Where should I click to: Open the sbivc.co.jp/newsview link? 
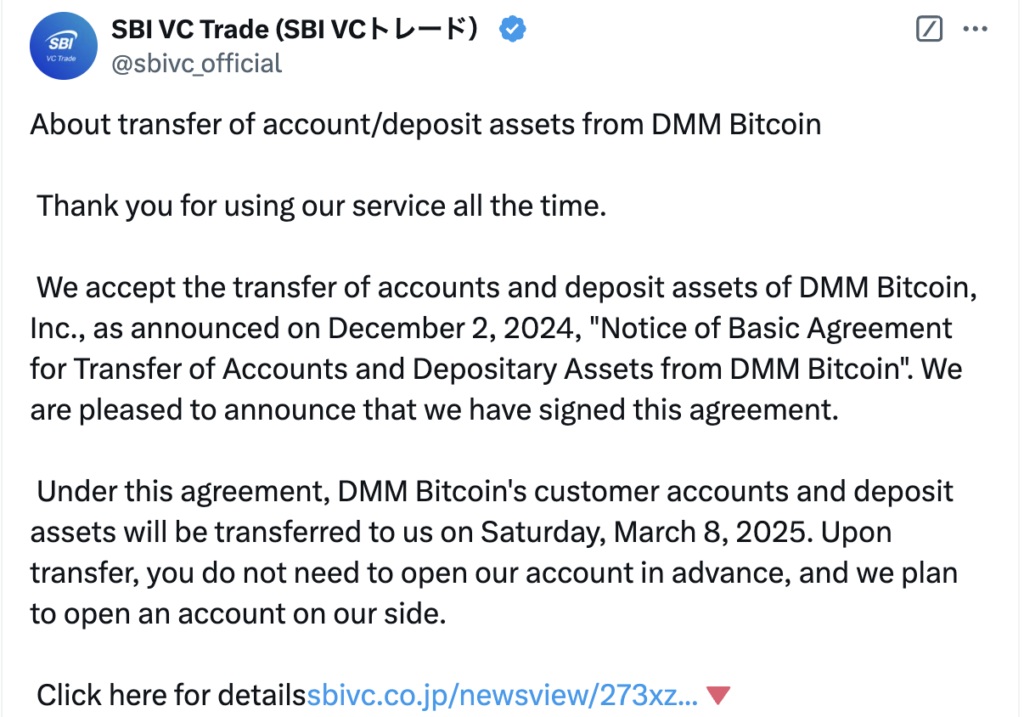click(x=502, y=695)
